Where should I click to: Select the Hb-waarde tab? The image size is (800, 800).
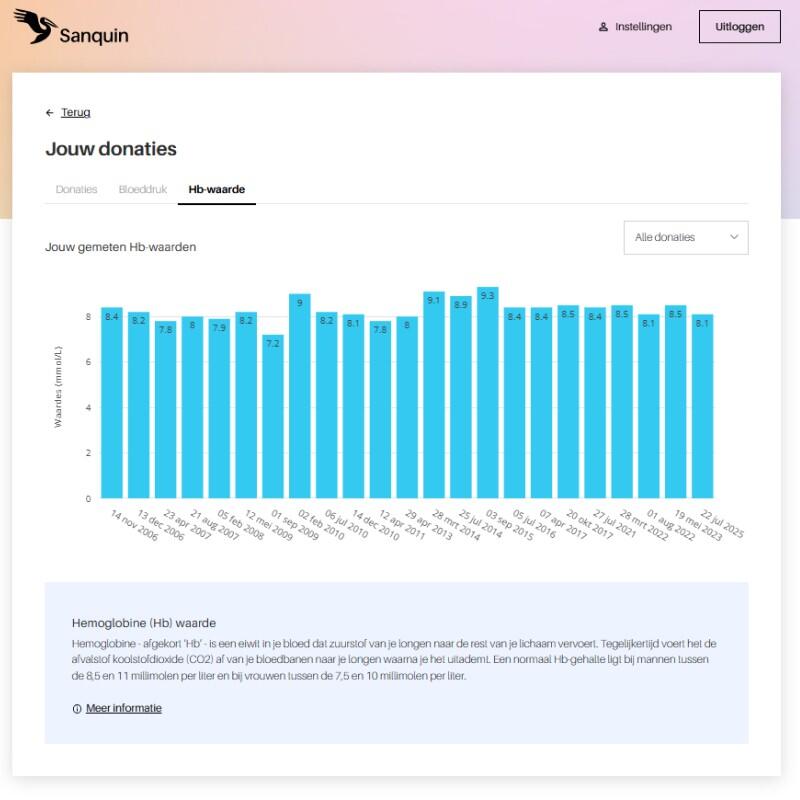pyautogui.click(x=216, y=189)
